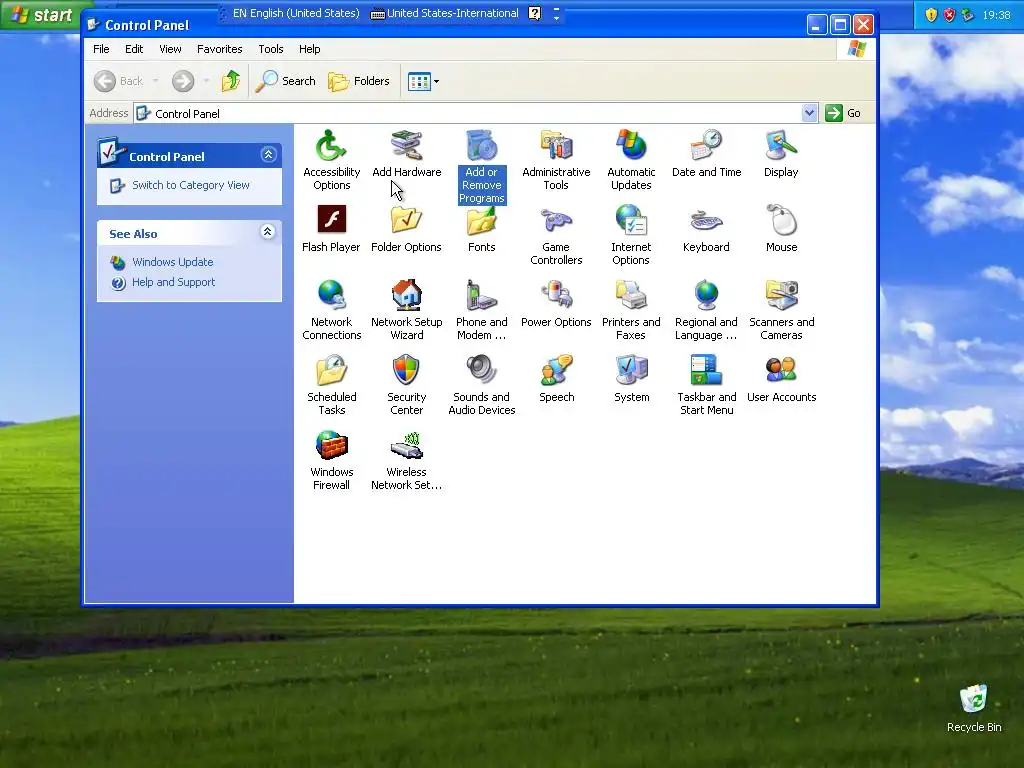Open Sounds and Audio Devices icon
This screenshot has width=1024, height=768.
click(x=482, y=385)
